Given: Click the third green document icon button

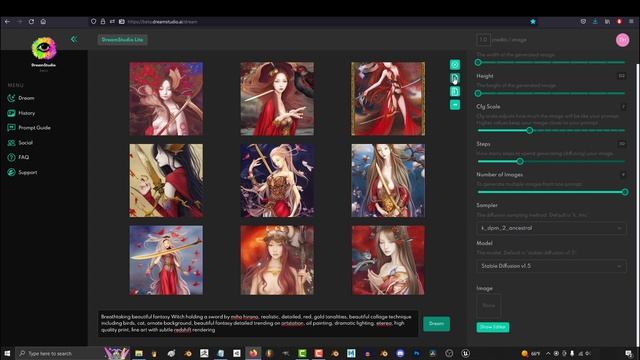Looking at the screenshot, I should tap(455, 91).
